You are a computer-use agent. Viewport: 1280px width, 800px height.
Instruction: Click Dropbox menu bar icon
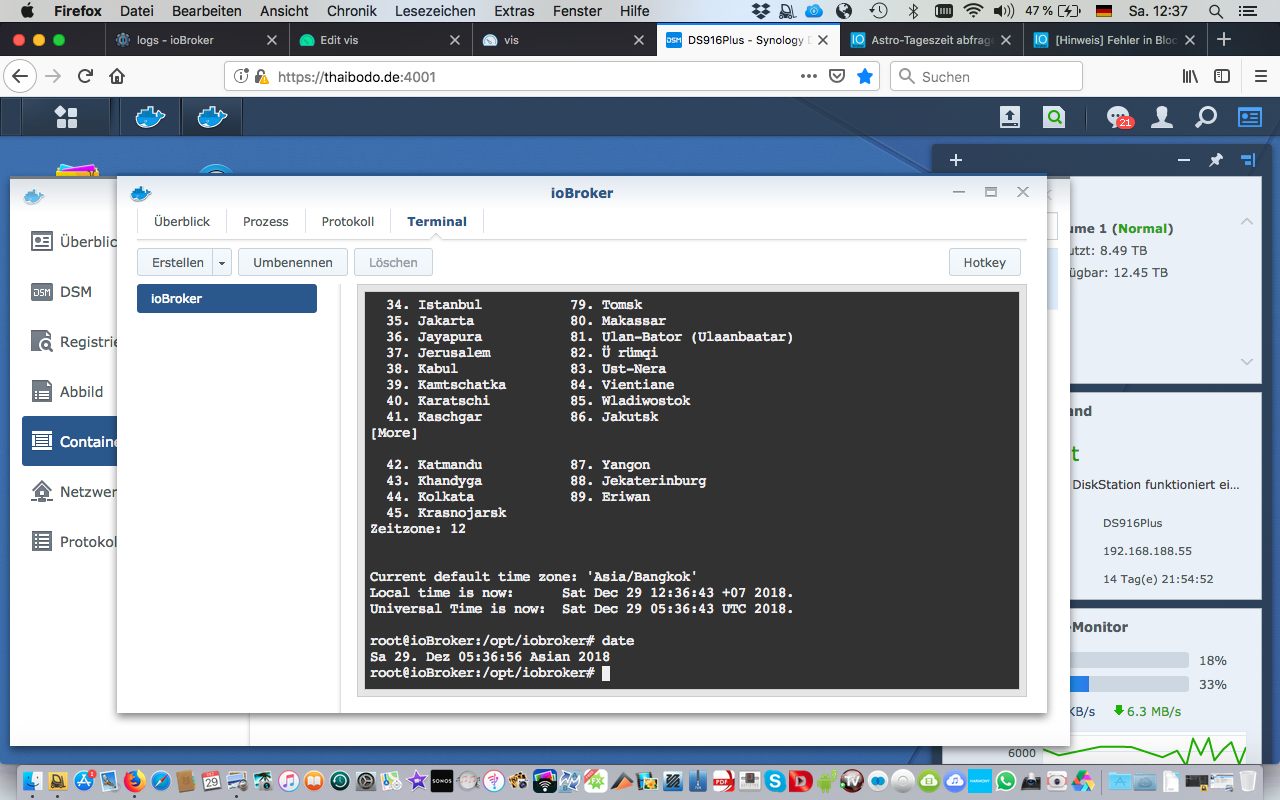[x=761, y=11]
